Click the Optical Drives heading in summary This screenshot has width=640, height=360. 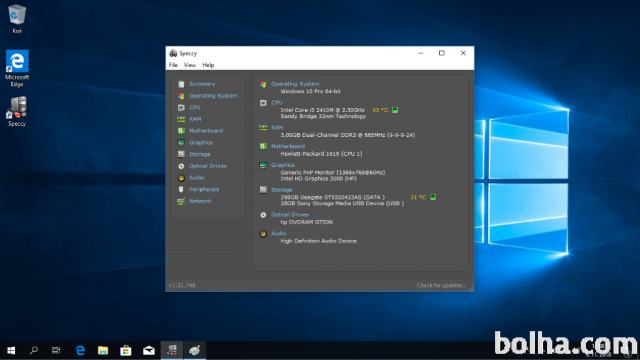[x=290, y=214]
